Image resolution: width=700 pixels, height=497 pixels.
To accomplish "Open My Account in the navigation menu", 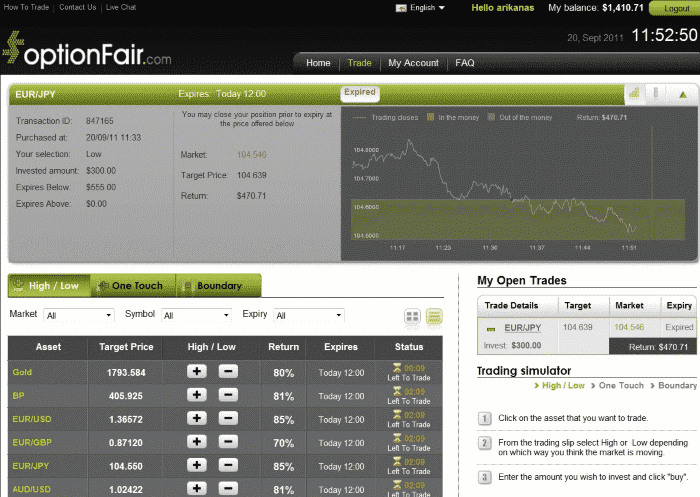I will click(x=413, y=63).
